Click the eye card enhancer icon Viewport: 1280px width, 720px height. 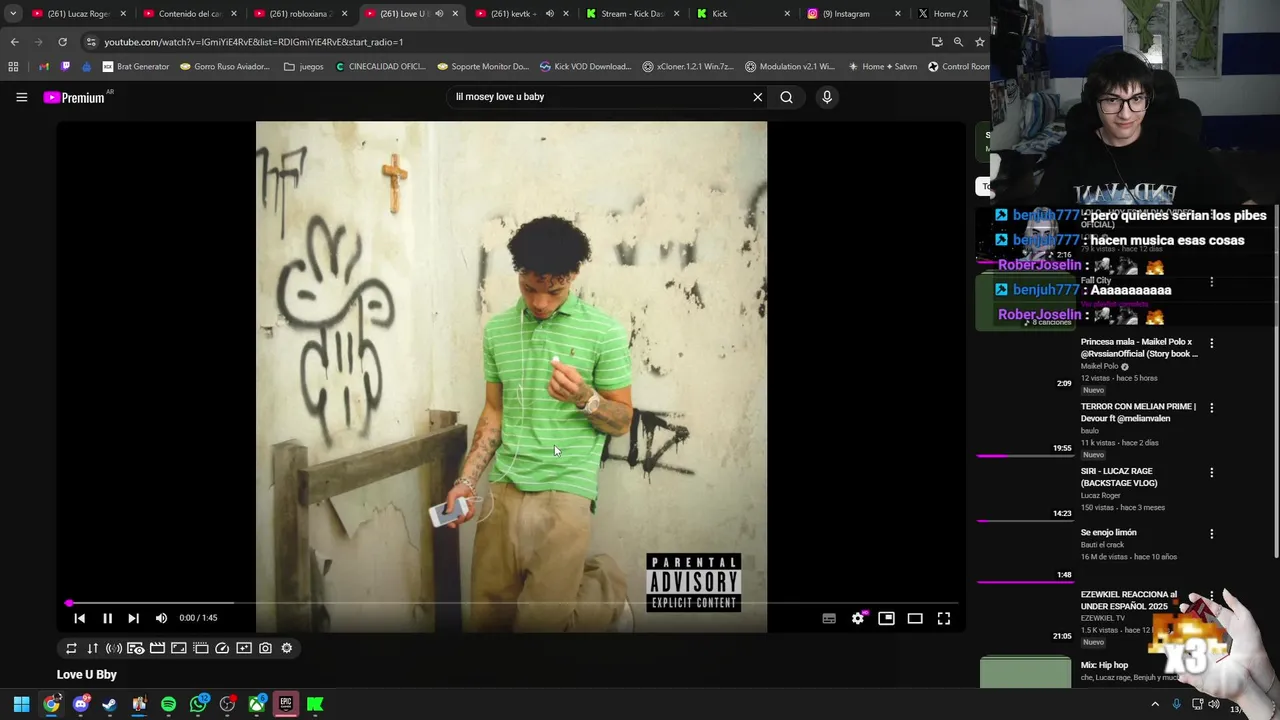pyautogui.click(x=136, y=648)
